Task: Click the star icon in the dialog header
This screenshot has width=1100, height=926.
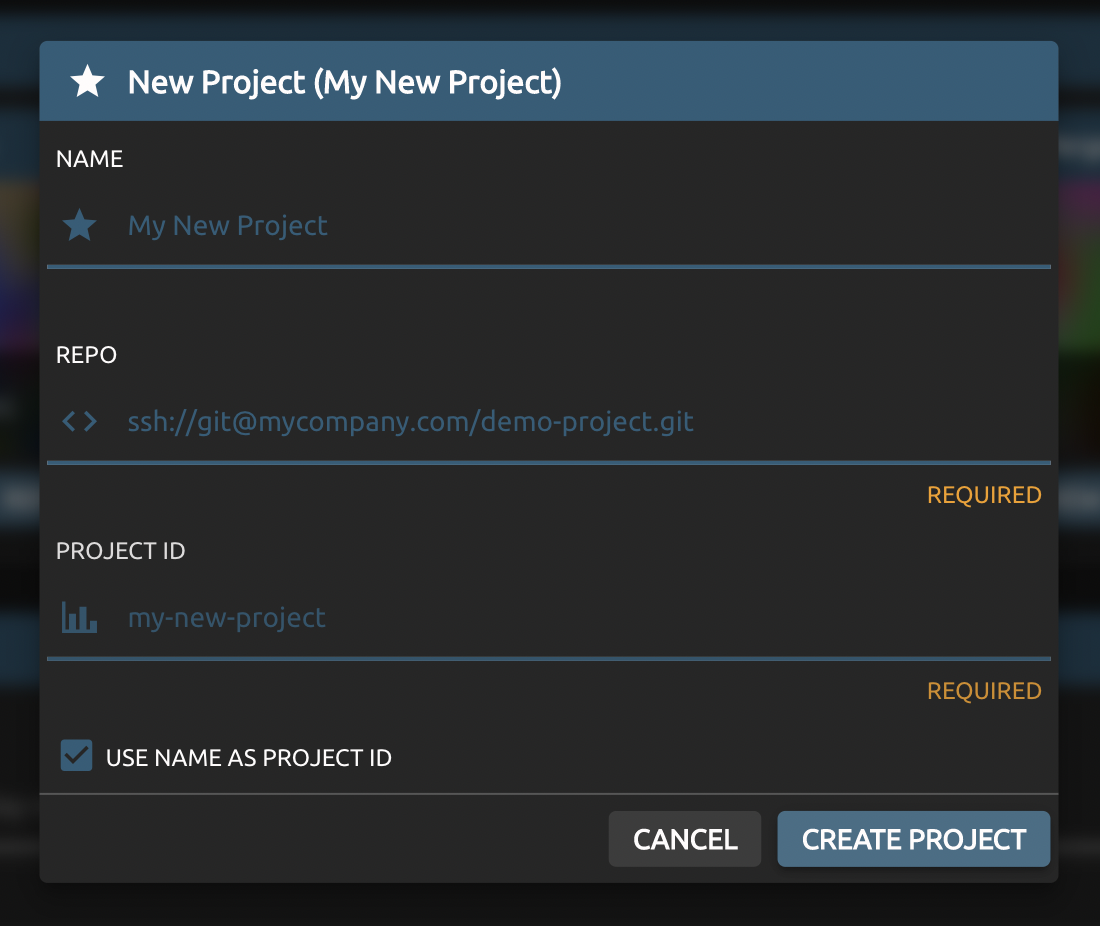Action: [88, 82]
